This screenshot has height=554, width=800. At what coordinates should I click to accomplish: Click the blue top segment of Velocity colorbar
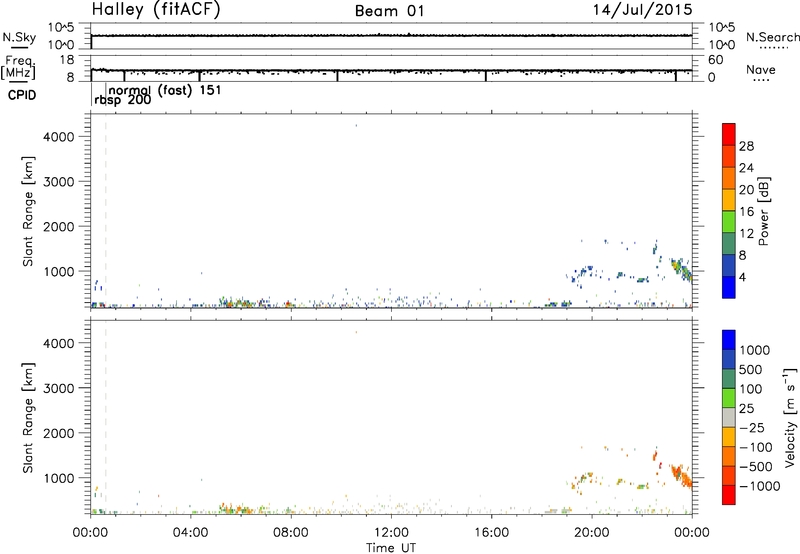(x=729, y=340)
